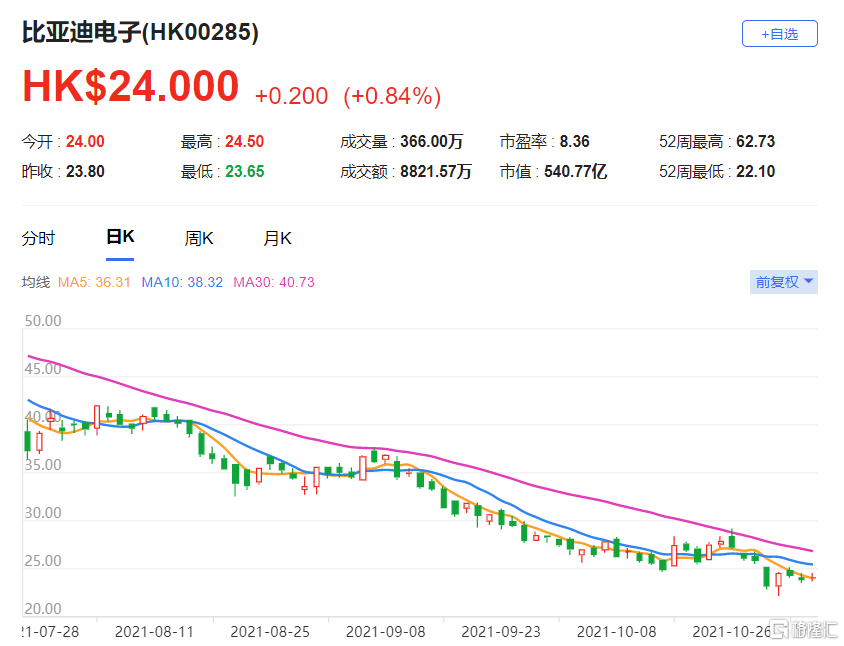Click the price change +0.200 value
The width and height of the screenshot is (844, 646).
(291, 96)
